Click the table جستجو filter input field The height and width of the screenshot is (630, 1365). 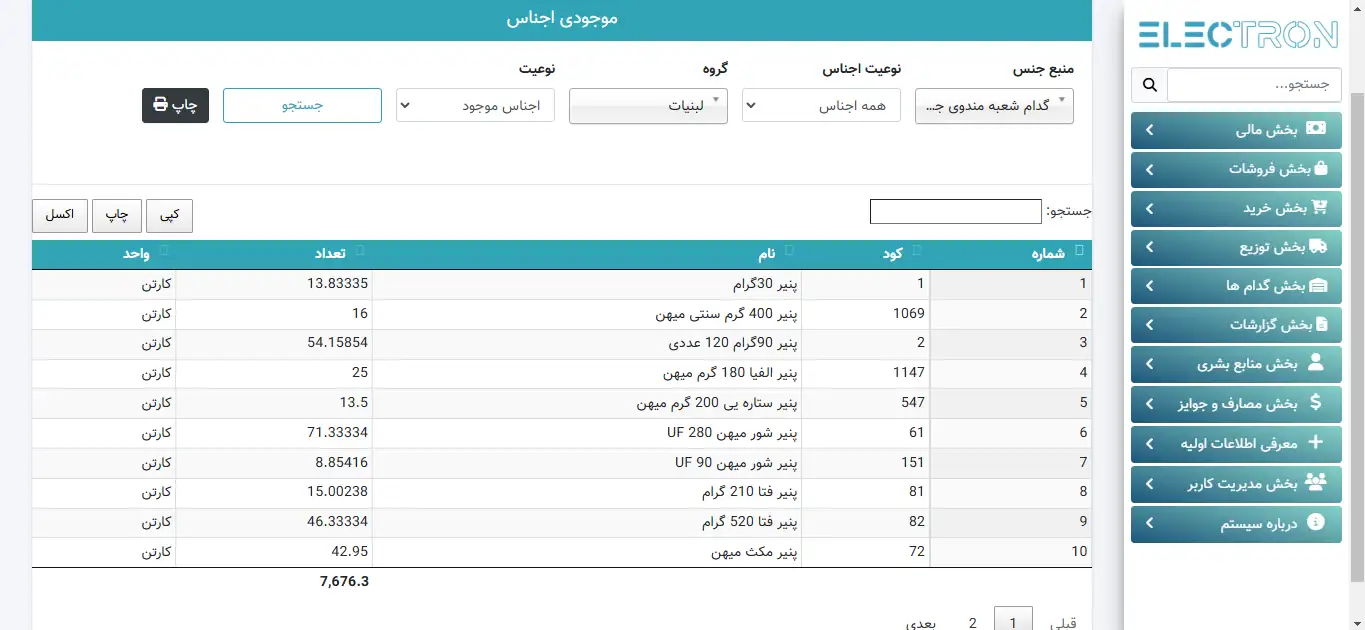tap(955, 212)
